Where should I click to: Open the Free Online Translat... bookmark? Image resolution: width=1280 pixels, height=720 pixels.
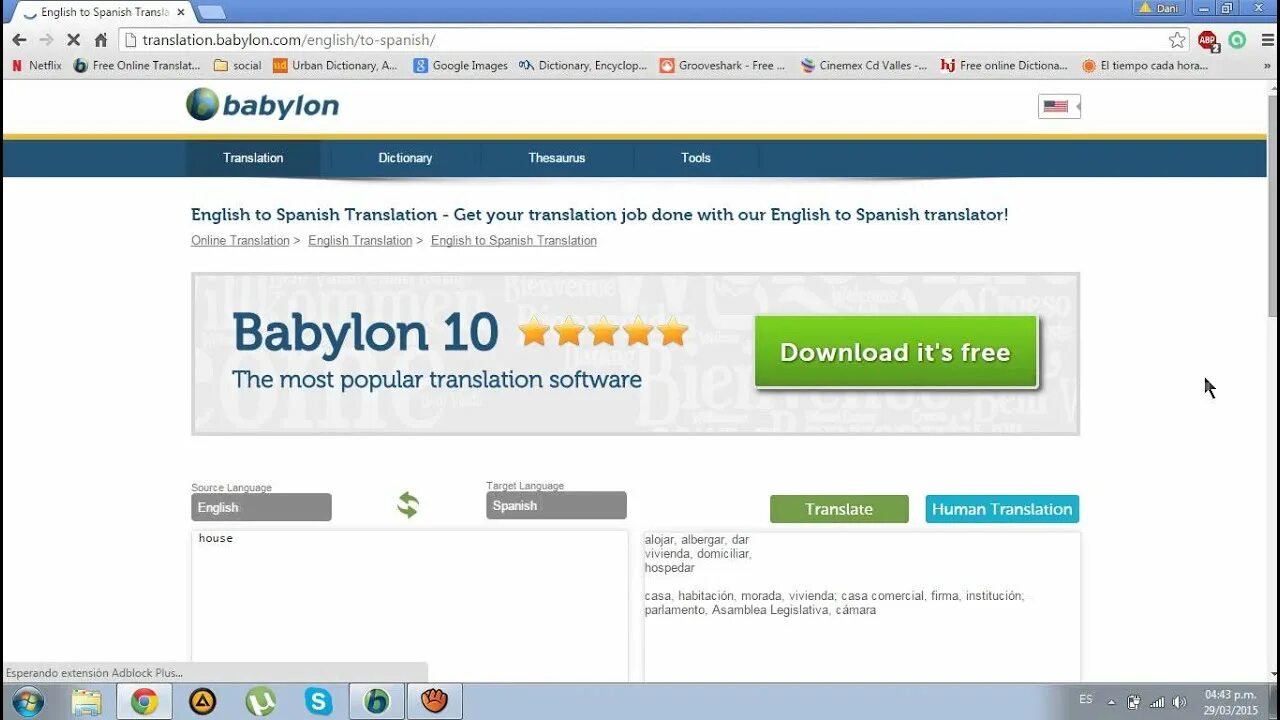pyautogui.click(x=137, y=66)
